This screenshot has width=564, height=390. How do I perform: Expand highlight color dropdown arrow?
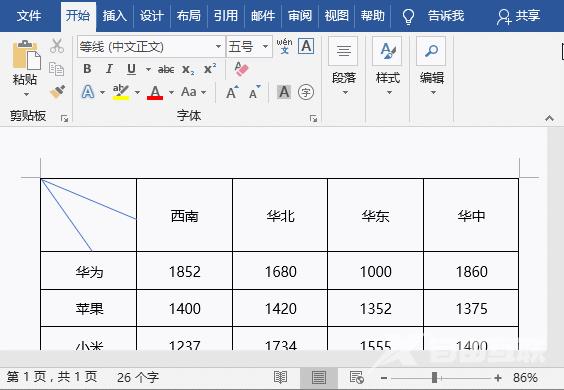[137, 92]
